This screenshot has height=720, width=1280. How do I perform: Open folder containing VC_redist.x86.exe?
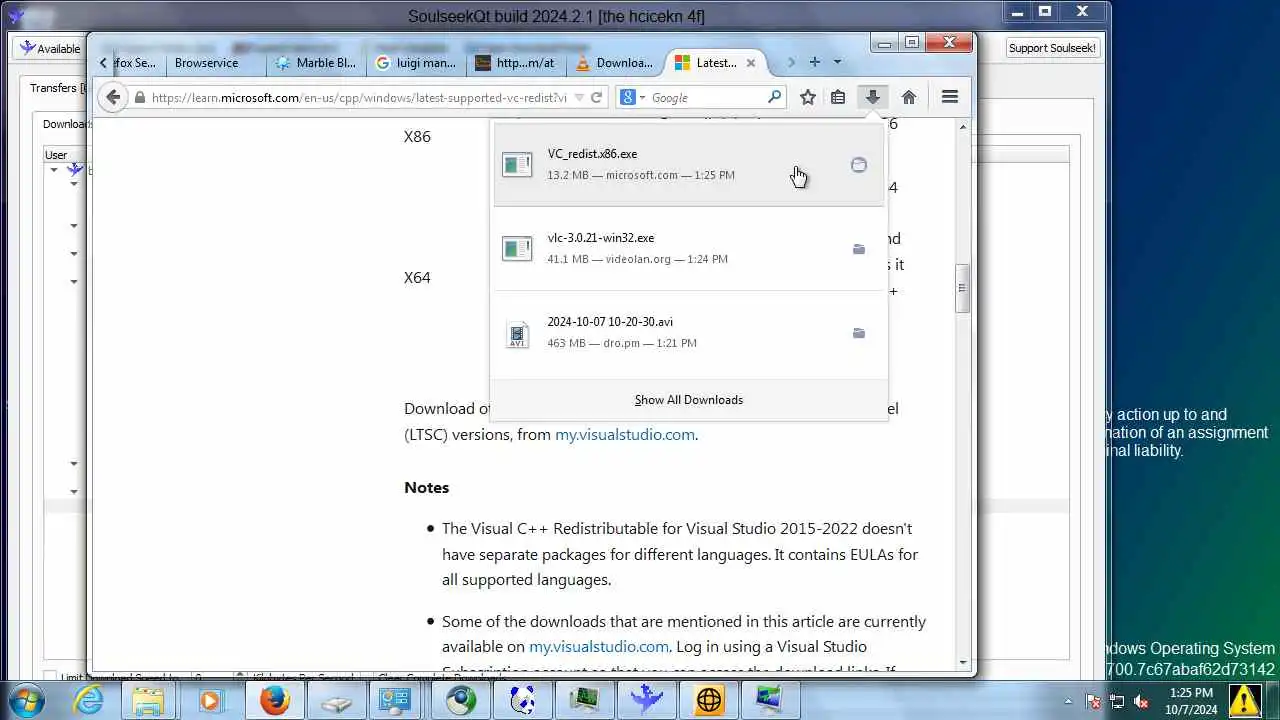pos(859,165)
